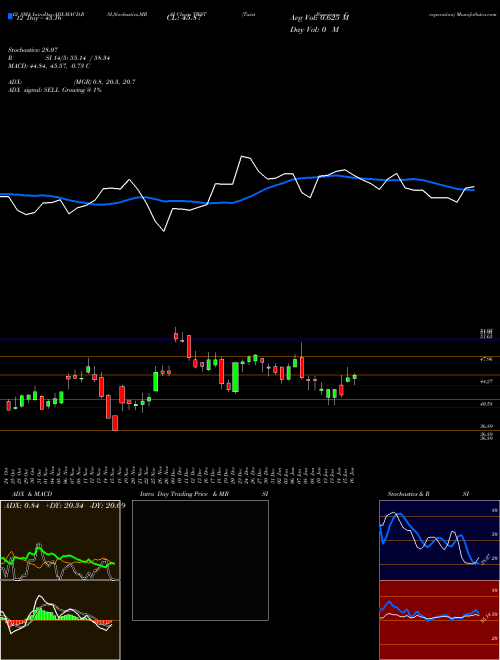Click the 'Avg Vol: 0.625 M' label

tap(319, 18)
